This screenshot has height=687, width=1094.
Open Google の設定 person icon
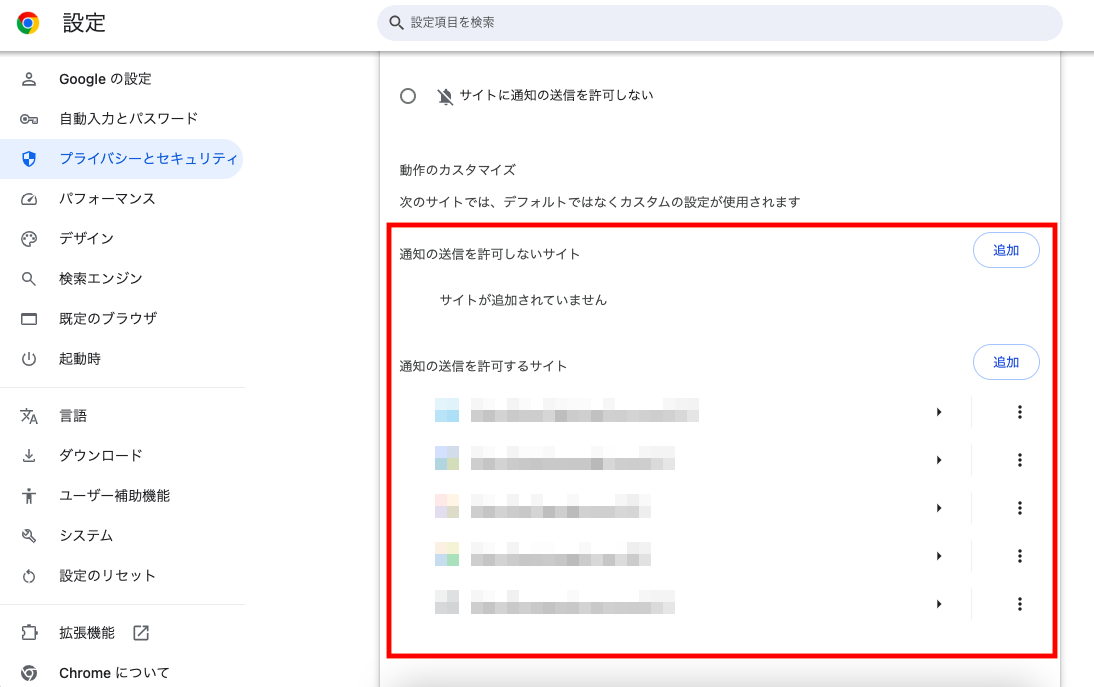(x=29, y=79)
